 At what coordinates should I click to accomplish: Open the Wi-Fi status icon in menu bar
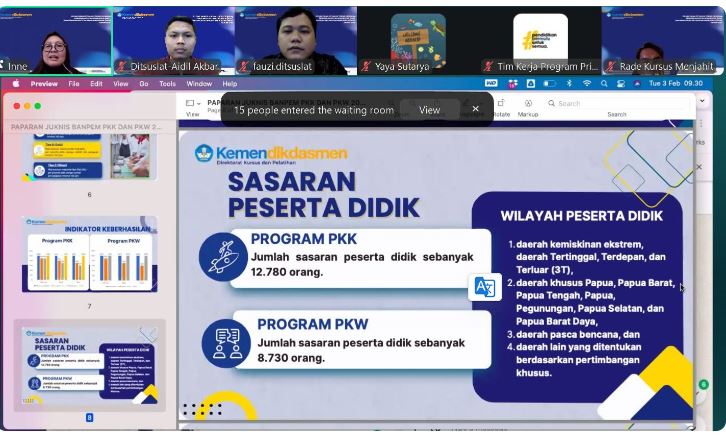(586, 84)
